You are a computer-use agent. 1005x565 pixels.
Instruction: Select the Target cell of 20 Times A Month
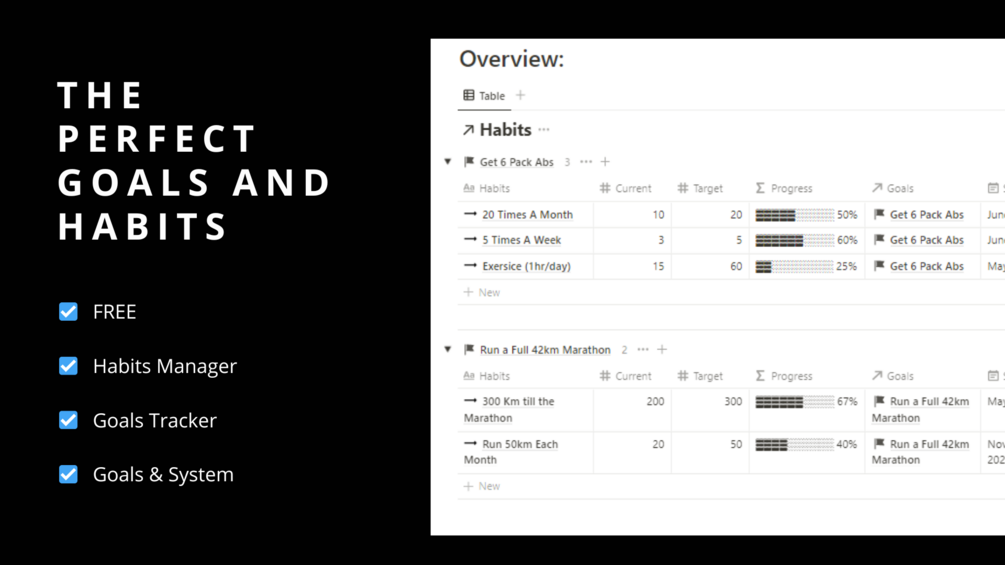pyautogui.click(x=710, y=215)
